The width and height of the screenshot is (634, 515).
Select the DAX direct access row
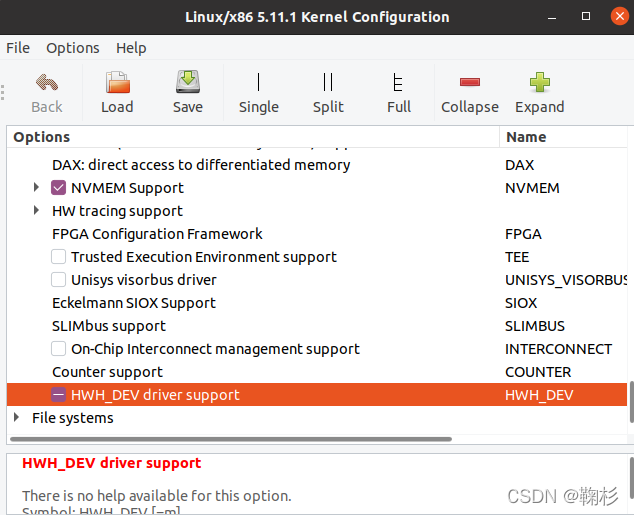[x=317, y=165]
